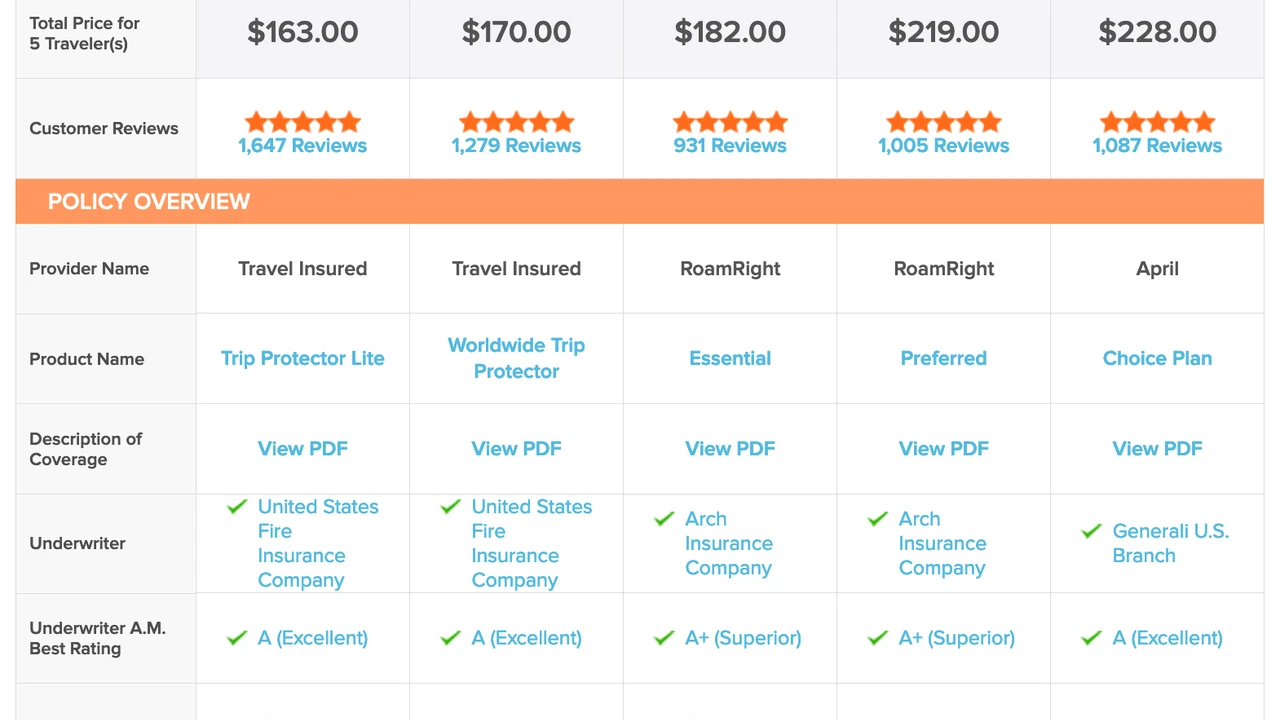The height and width of the screenshot is (720, 1280).
Task: Click the star rating above 931 Reviews
Action: (x=730, y=122)
